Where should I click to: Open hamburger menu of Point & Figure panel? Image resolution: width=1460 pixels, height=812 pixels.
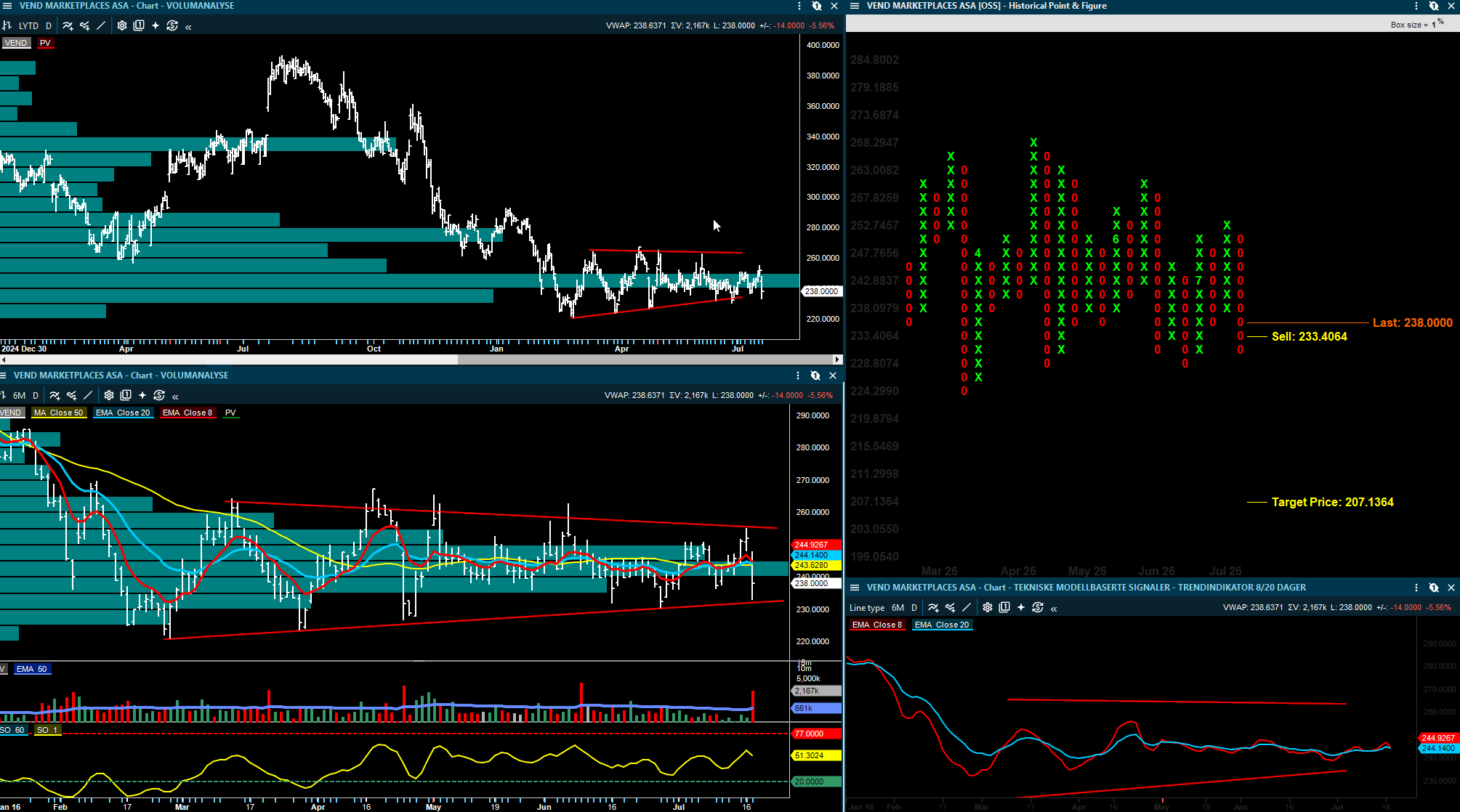(855, 6)
